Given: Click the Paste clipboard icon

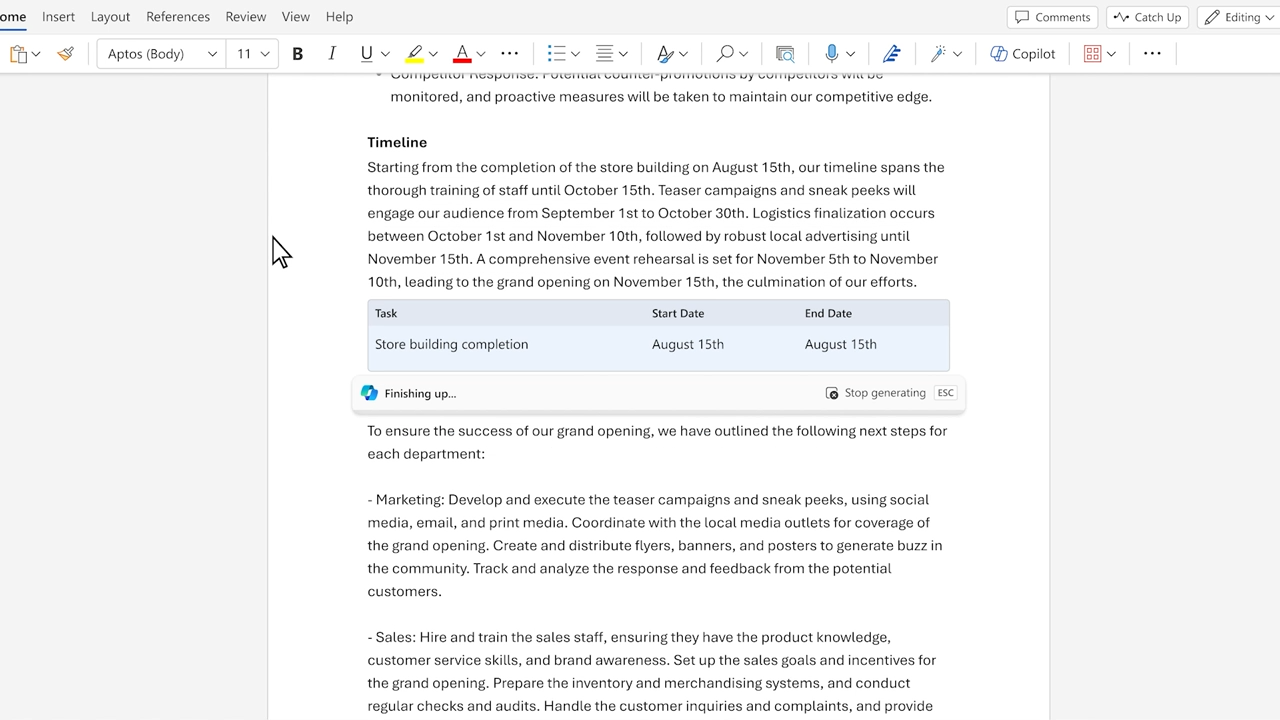Looking at the screenshot, I should (18, 54).
